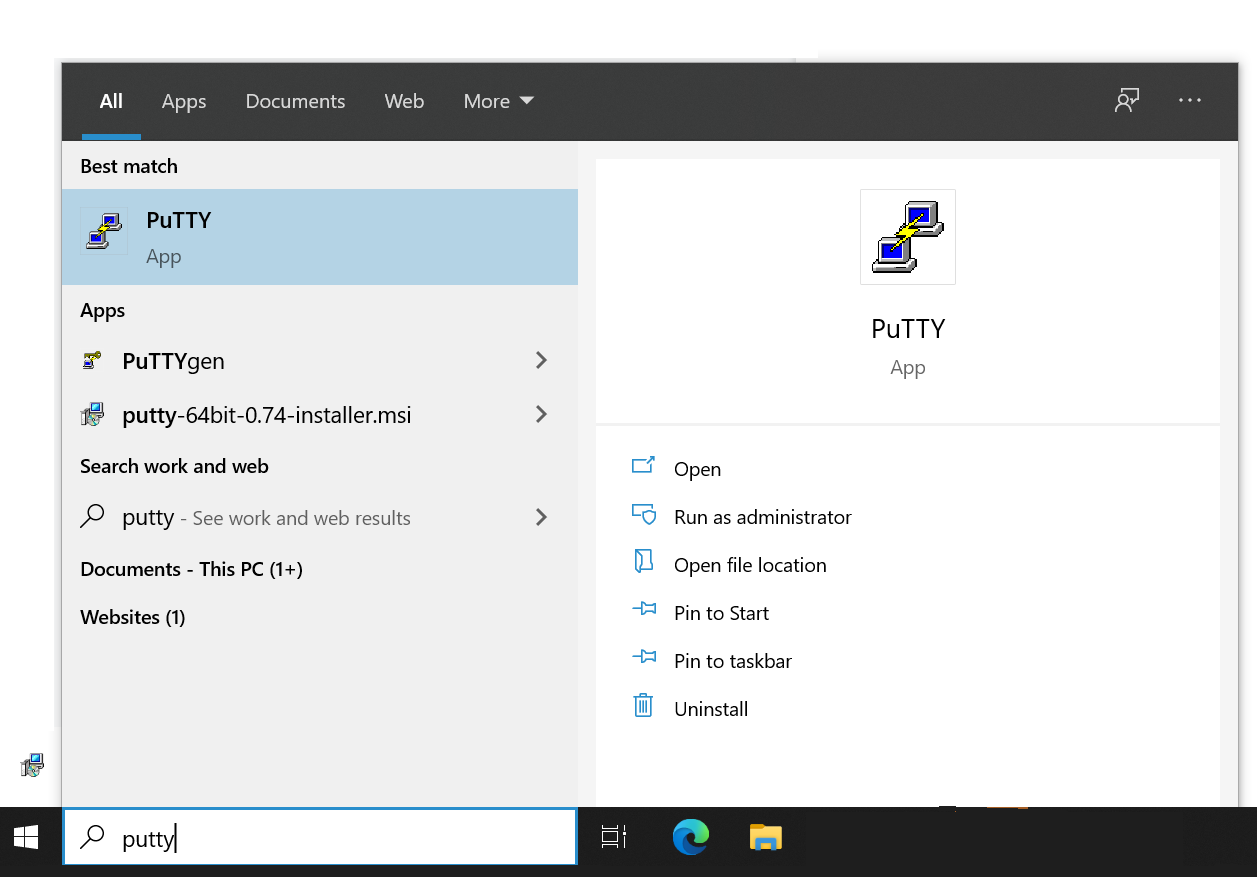
Task: Expand Documents - This PC results
Action: [191, 568]
